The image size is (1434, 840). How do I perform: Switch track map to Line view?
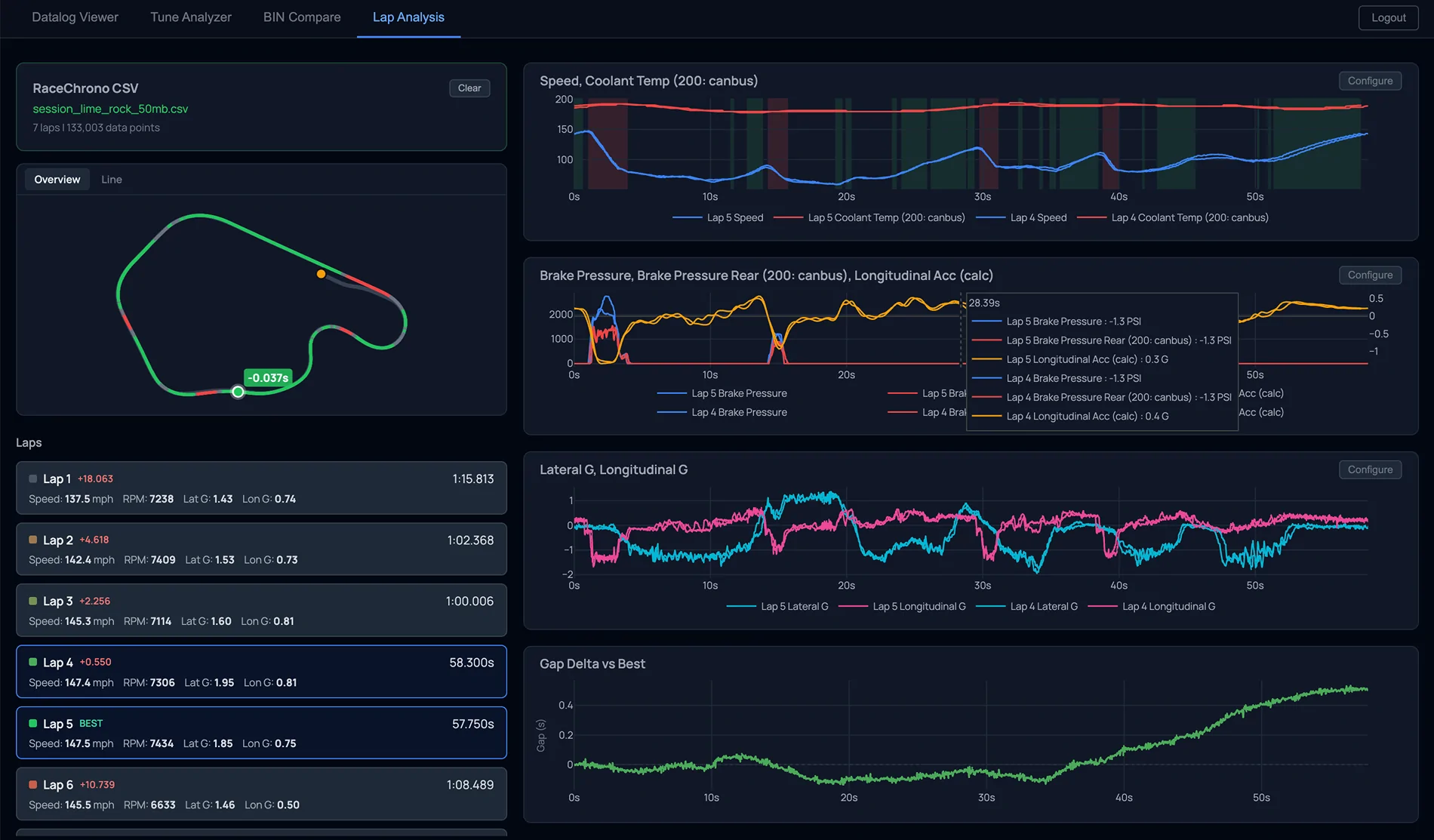click(x=112, y=180)
